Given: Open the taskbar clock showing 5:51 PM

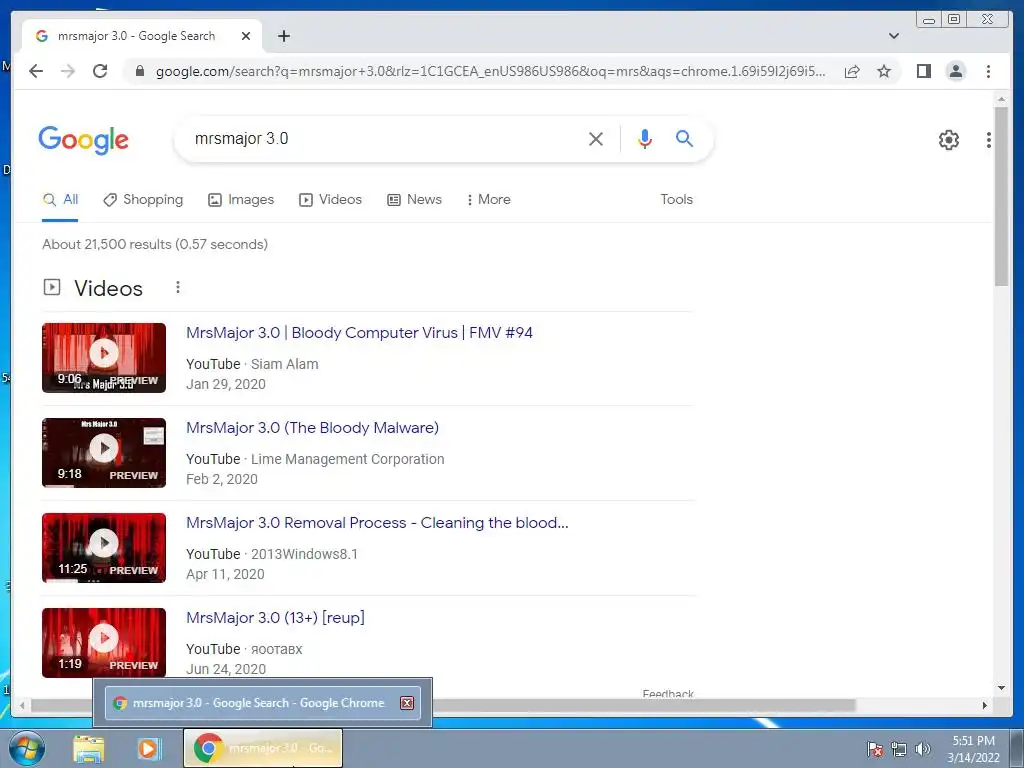Looking at the screenshot, I should (x=974, y=749).
